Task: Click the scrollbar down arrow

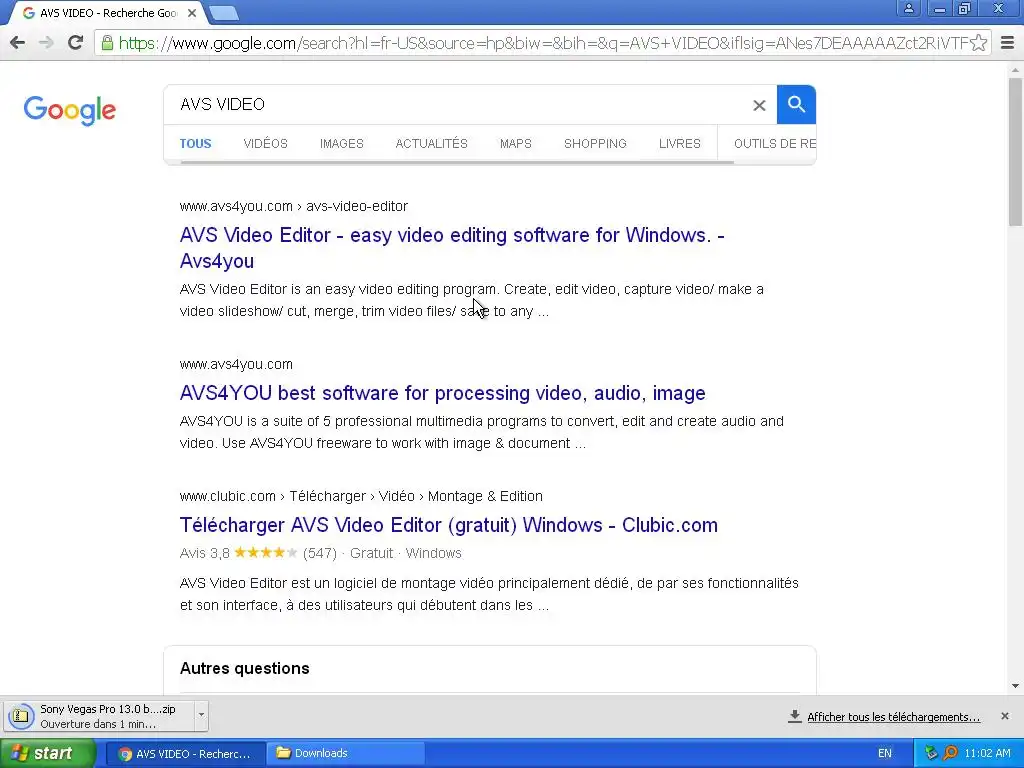Action: [x=1016, y=686]
